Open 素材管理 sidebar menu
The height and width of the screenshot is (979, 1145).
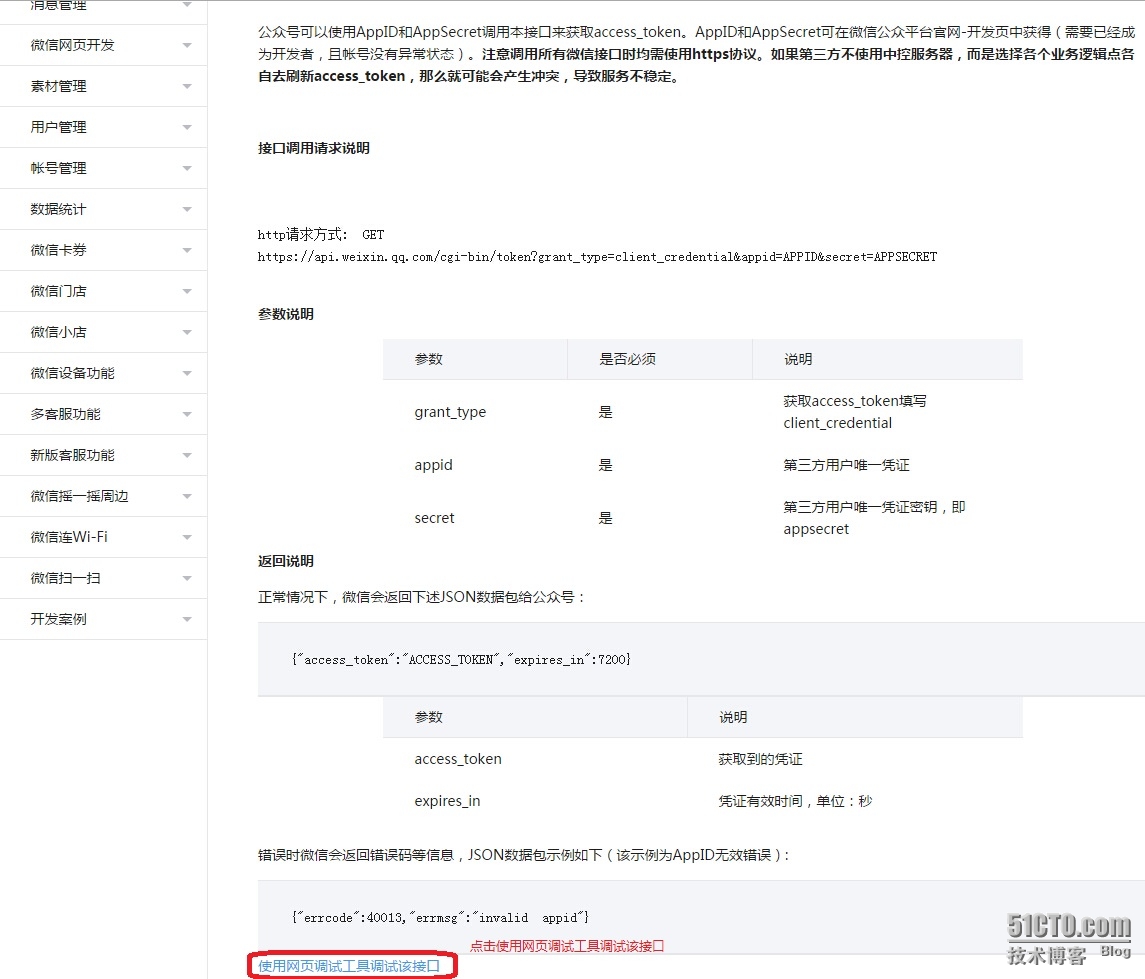pyautogui.click(x=103, y=86)
